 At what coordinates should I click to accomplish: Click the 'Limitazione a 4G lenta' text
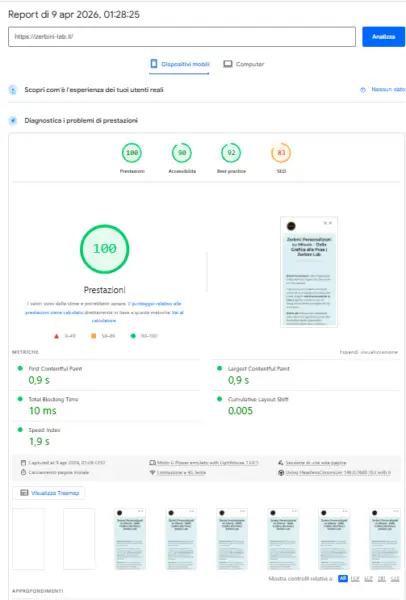click(181, 473)
